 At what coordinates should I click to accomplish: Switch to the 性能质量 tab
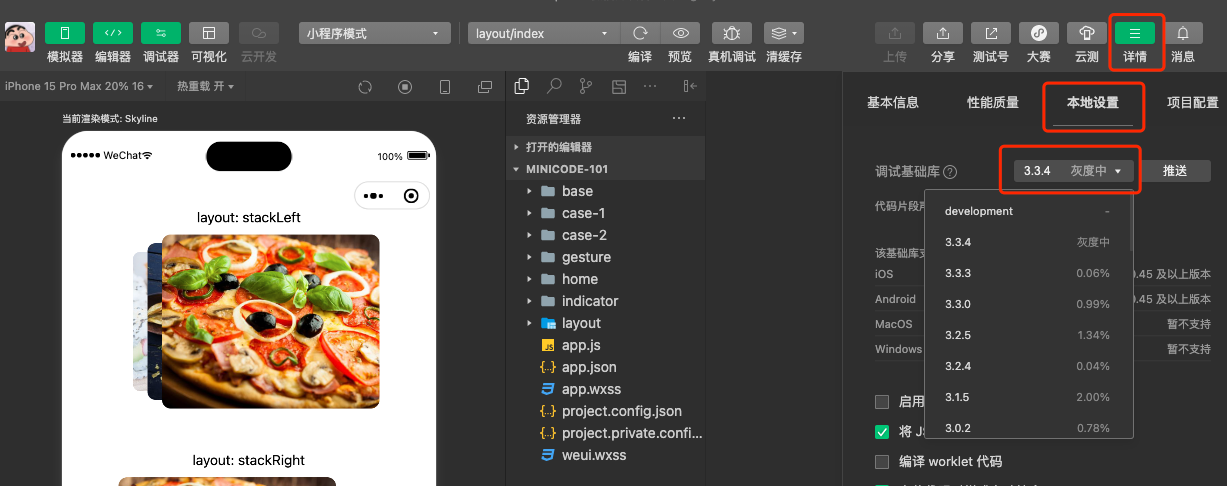[x=993, y=103]
